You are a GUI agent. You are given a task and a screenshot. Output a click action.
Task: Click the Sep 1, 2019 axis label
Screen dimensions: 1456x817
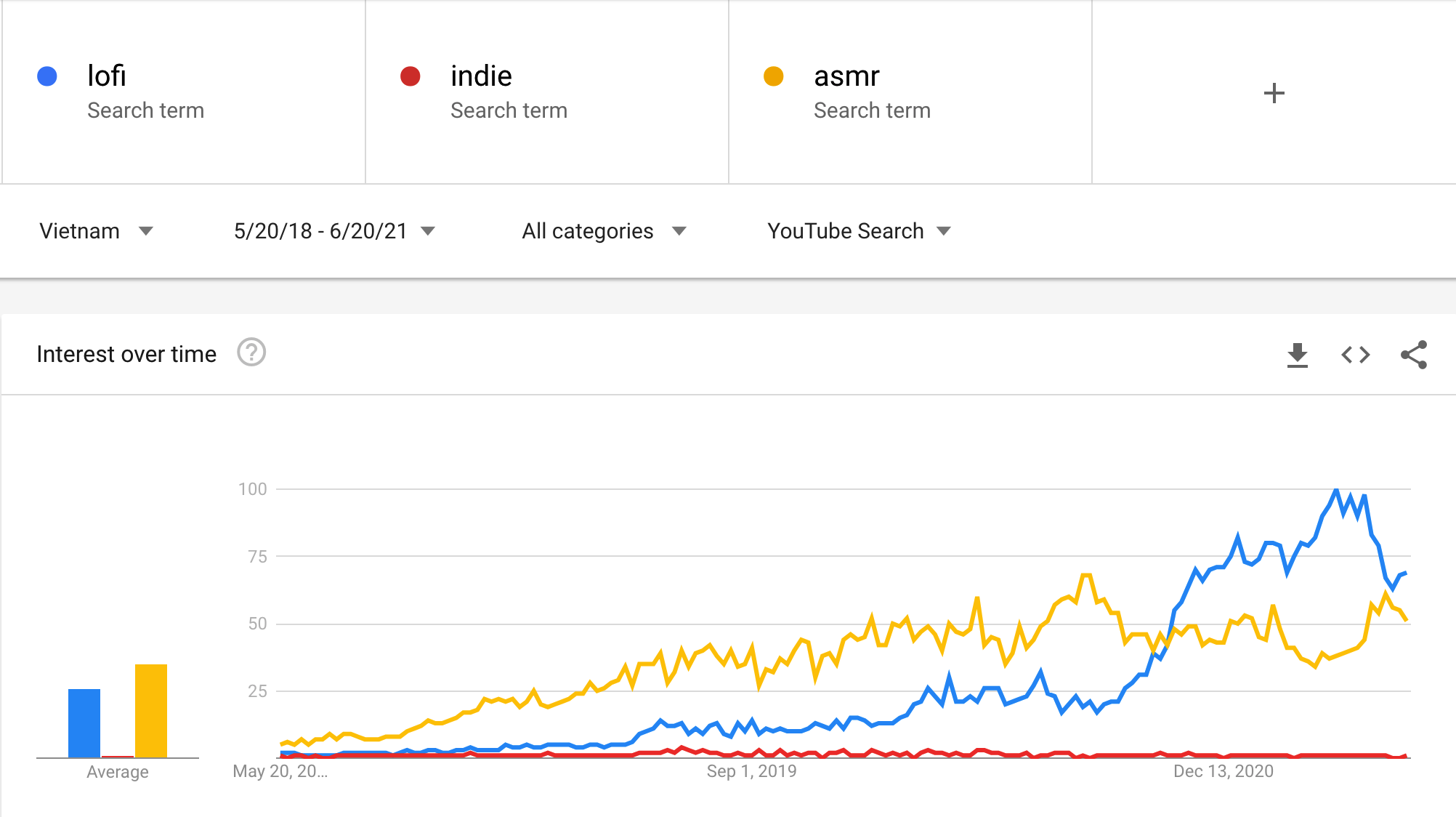click(751, 771)
